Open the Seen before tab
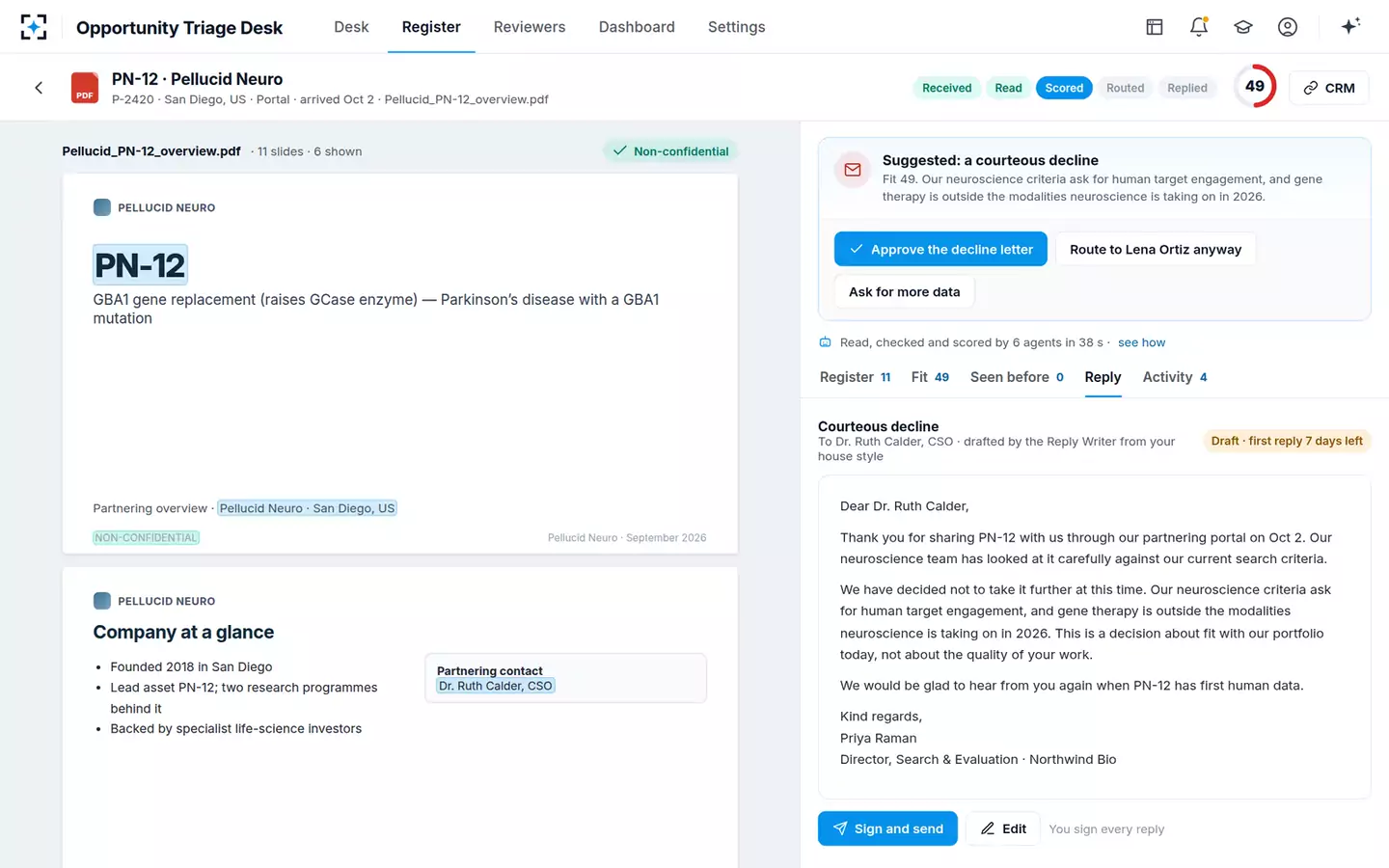Image resolution: width=1389 pixels, height=868 pixels. coord(1017,377)
